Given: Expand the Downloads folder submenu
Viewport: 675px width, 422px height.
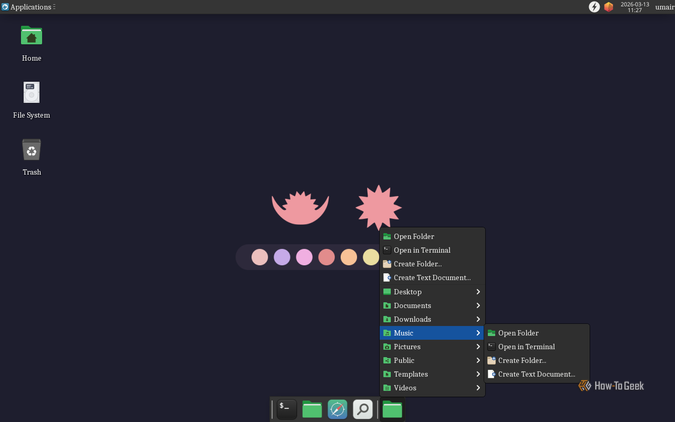Looking at the screenshot, I should pyautogui.click(x=432, y=320).
